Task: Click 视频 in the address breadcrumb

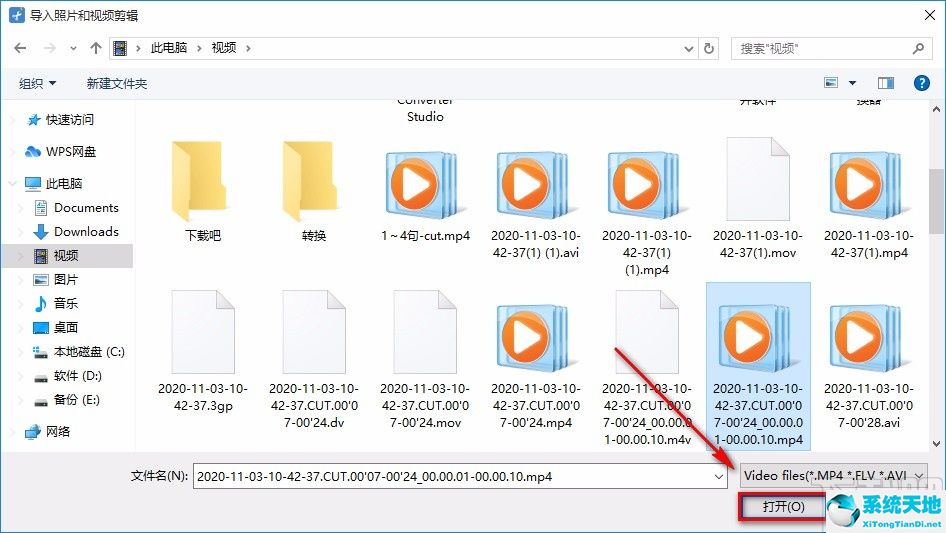Action: click(x=224, y=48)
